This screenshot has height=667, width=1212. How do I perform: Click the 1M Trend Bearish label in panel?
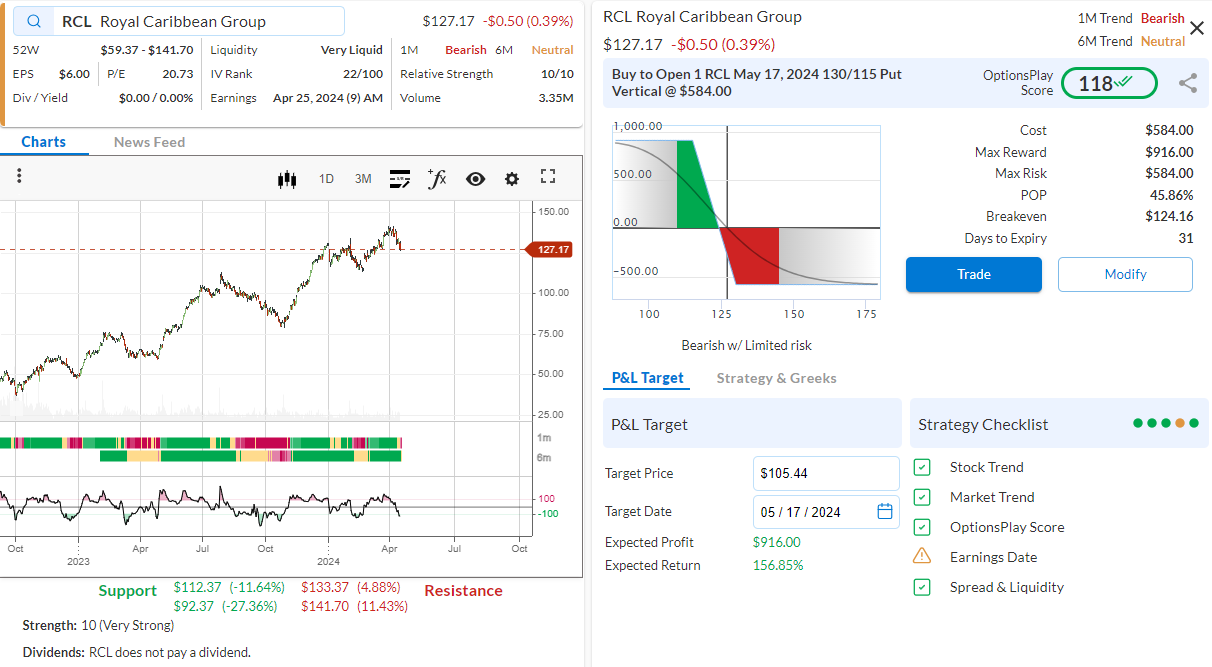coord(1162,18)
